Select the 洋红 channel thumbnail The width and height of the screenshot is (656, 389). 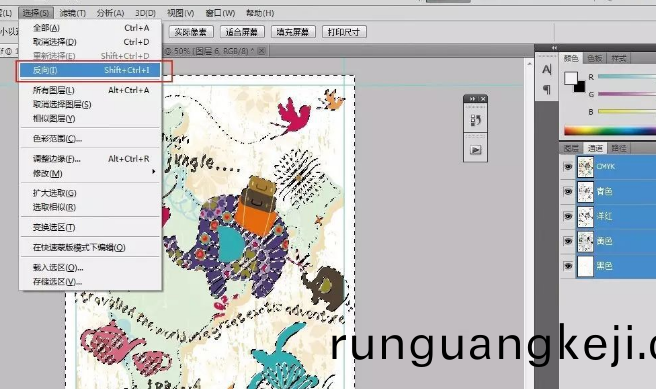pyautogui.click(x=585, y=216)
